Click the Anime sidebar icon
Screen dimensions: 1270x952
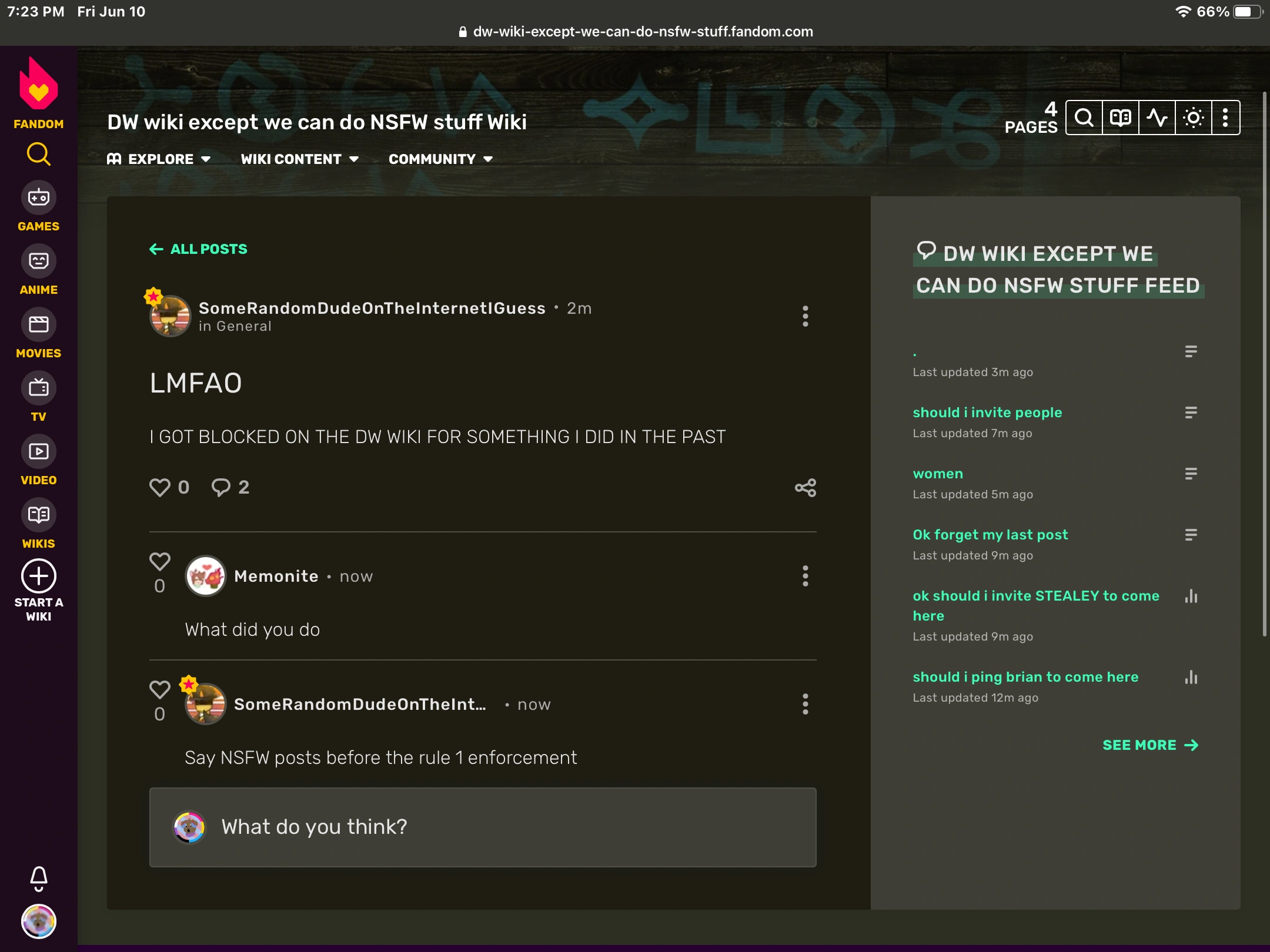(39, 262)
